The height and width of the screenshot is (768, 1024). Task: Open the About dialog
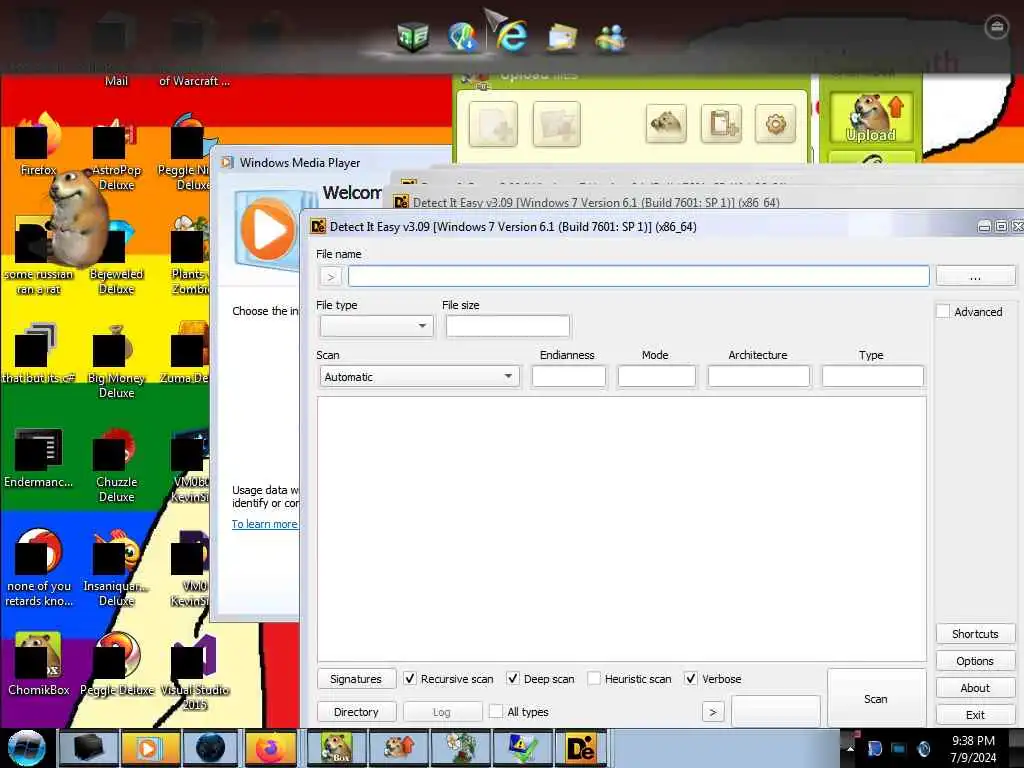point(975,688)
